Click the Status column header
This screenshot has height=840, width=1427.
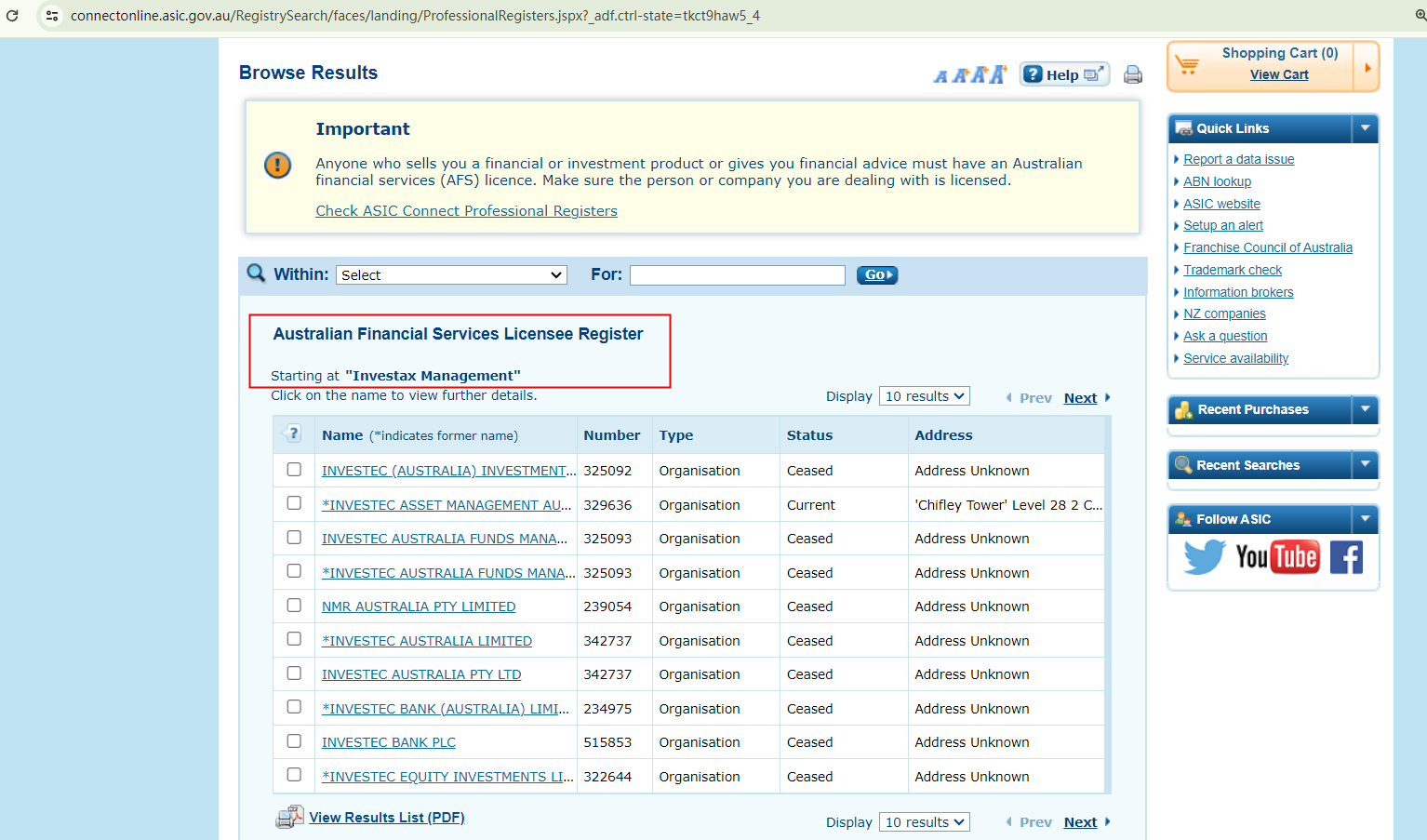click(809, 435)
